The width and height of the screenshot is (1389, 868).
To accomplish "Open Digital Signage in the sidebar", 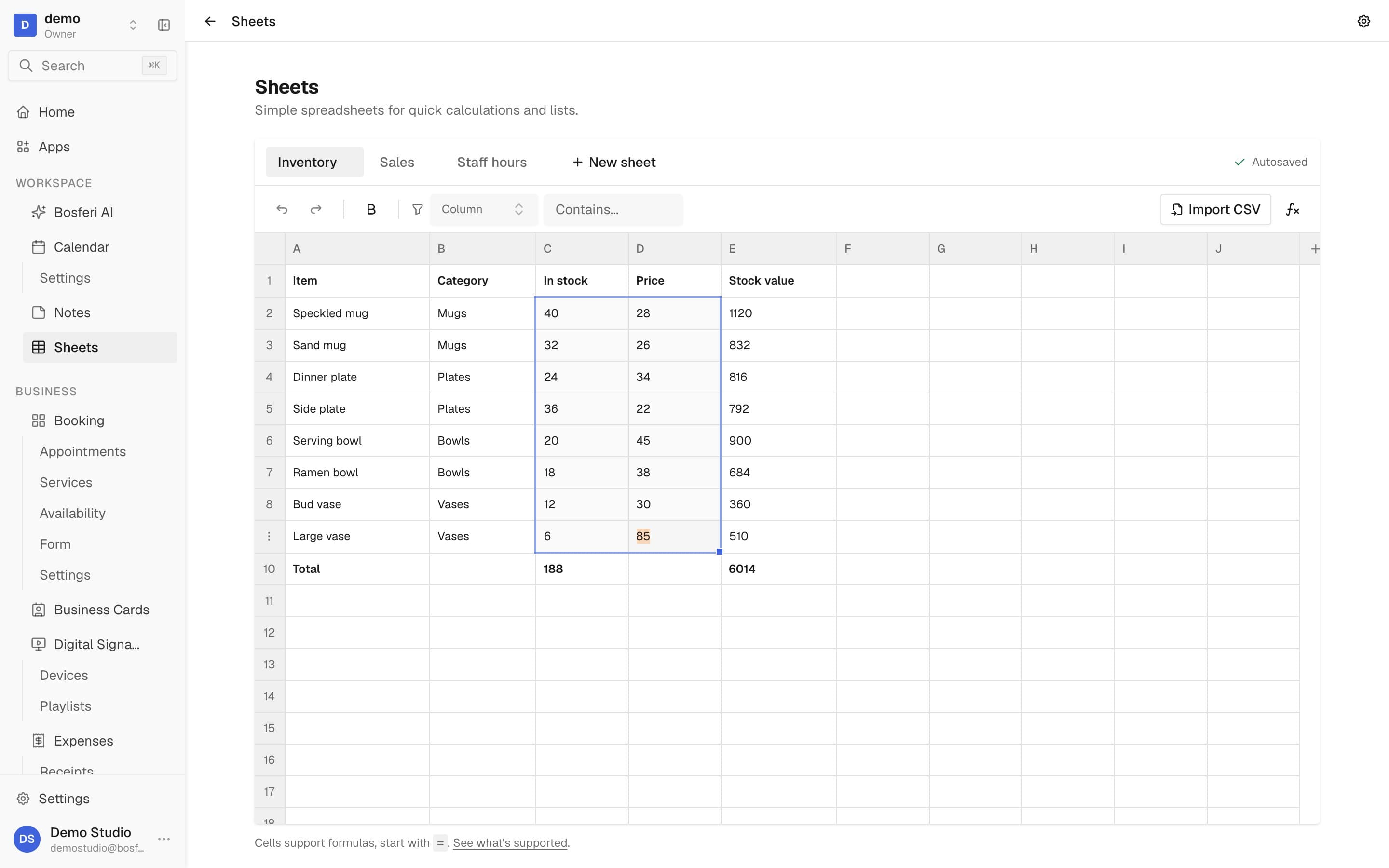I will tap(100, 645).
